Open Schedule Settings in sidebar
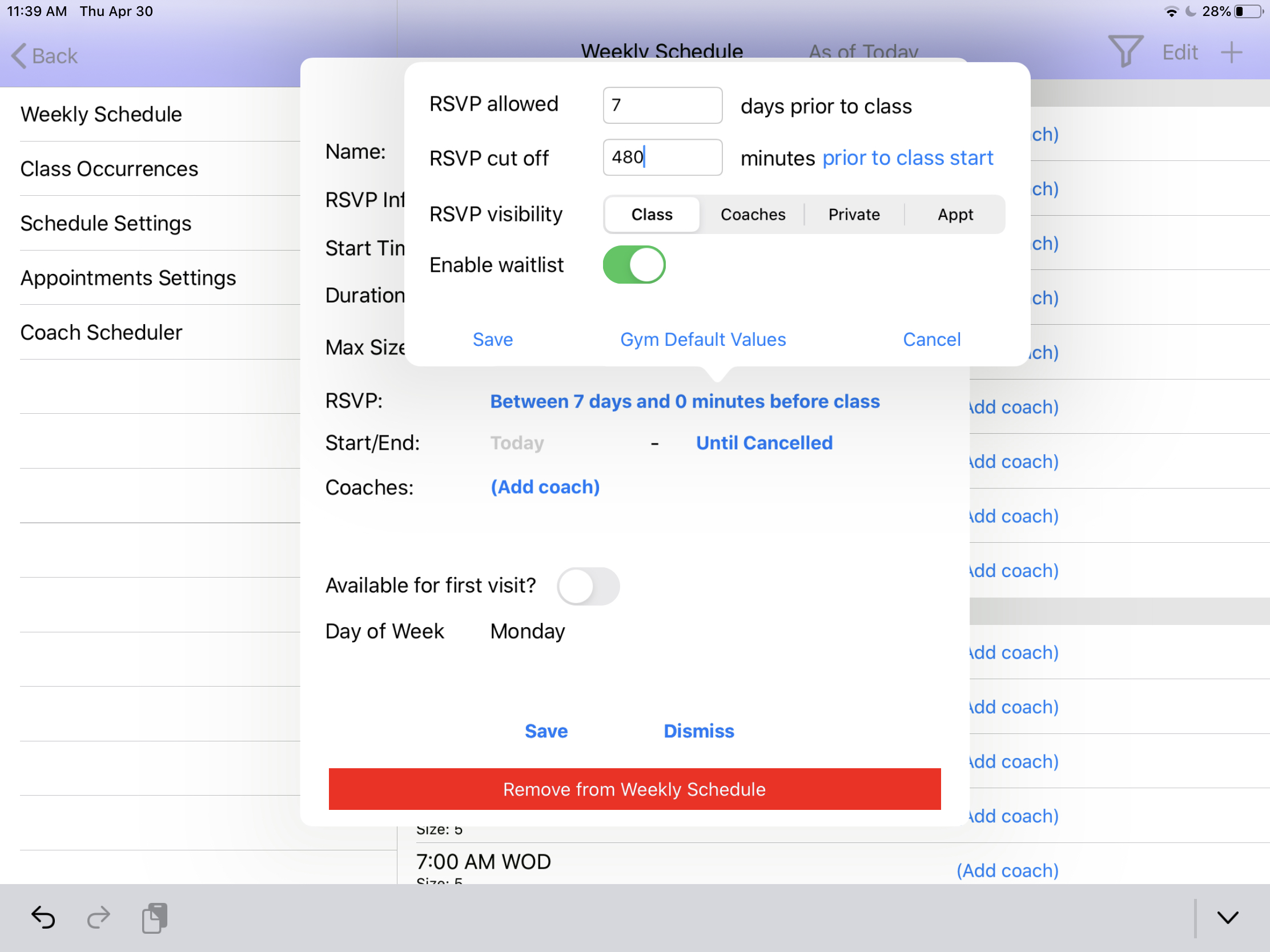Screen dimensions: 1270x952 106,223
